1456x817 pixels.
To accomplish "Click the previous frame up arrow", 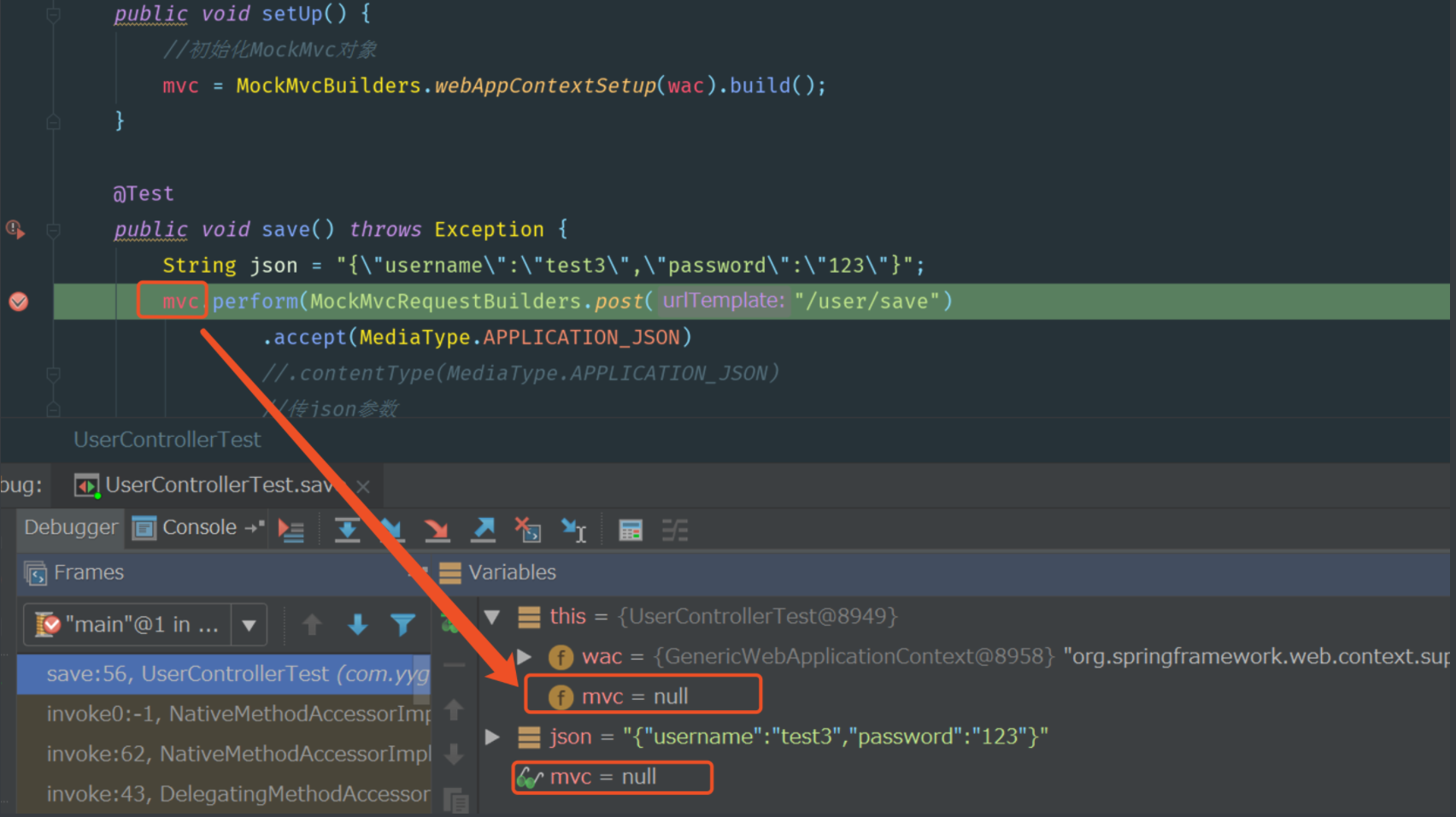I will [x=312, y=625].
